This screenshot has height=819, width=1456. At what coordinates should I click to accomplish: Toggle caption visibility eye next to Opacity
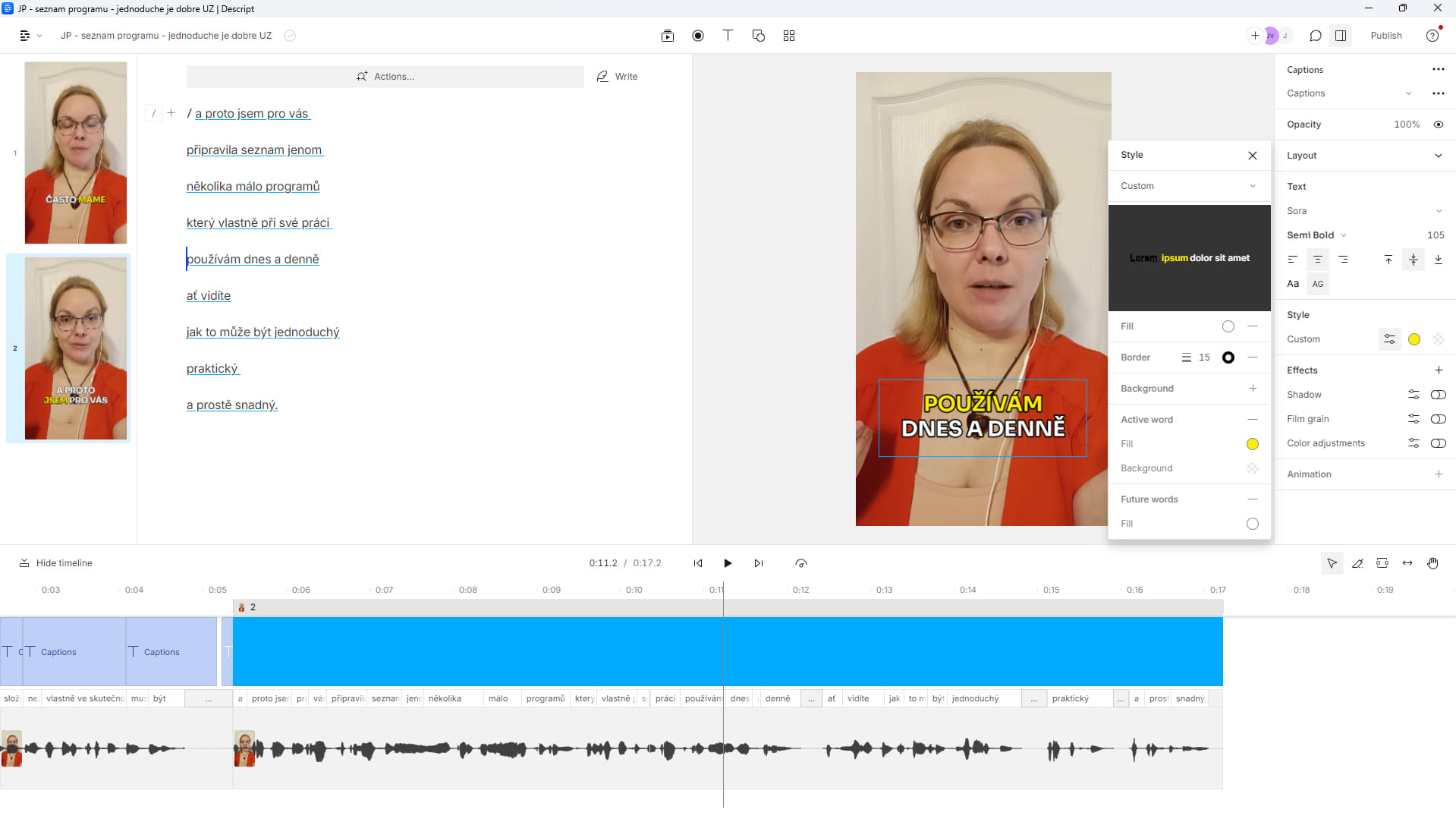(x=1438, y=124)
